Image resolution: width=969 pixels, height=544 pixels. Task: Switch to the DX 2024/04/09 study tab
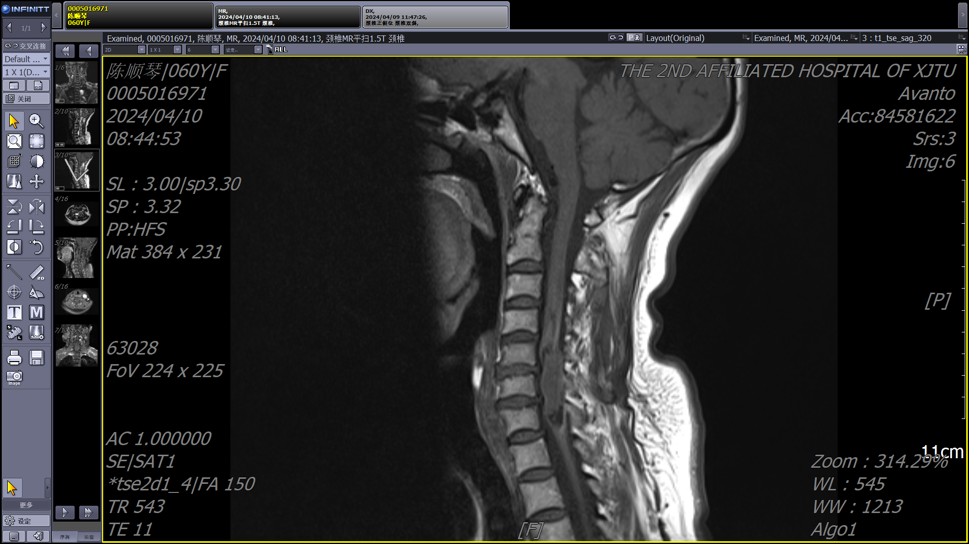click(x=434, y=15)
